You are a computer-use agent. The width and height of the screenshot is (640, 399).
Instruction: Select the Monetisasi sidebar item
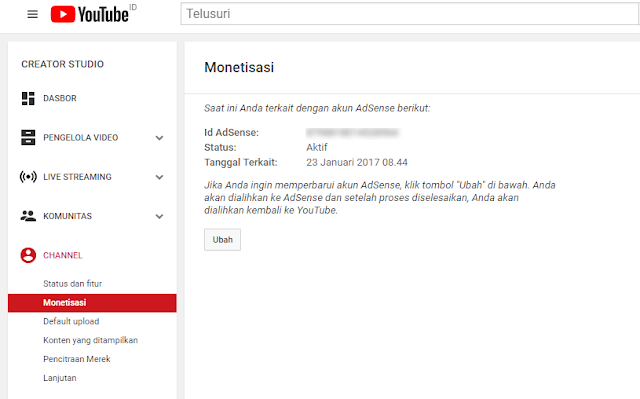[x=92, y=303]
